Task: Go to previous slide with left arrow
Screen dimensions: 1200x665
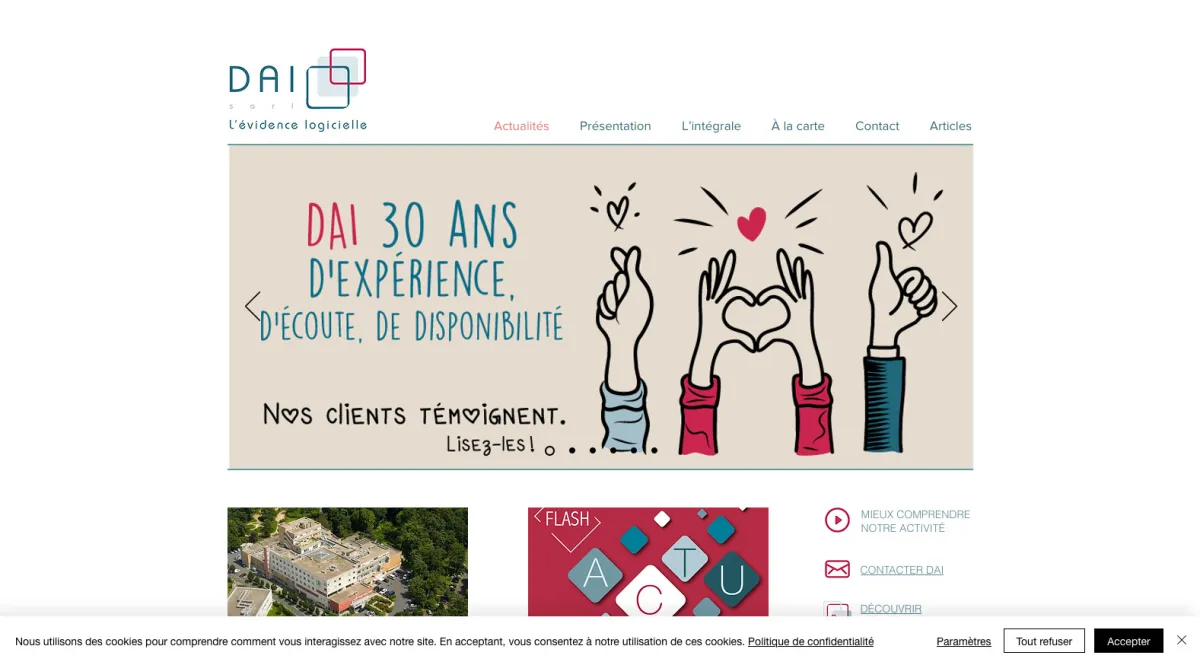Action: tap(253, 306)
